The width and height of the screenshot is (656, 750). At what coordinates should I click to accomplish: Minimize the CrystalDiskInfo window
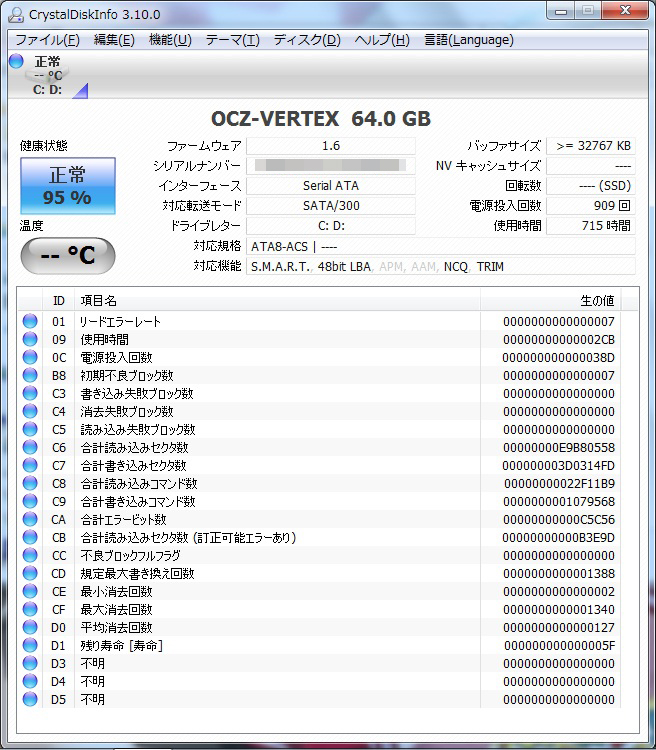561,11
